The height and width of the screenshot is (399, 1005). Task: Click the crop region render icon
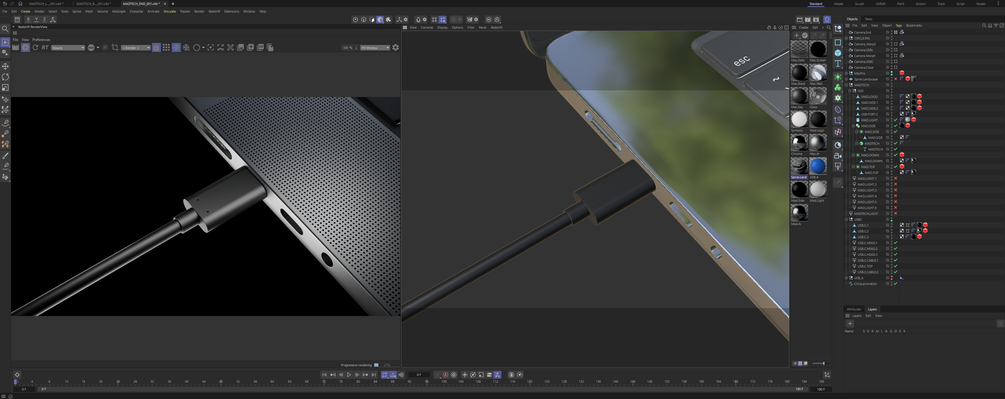click(x=115, y=47)
